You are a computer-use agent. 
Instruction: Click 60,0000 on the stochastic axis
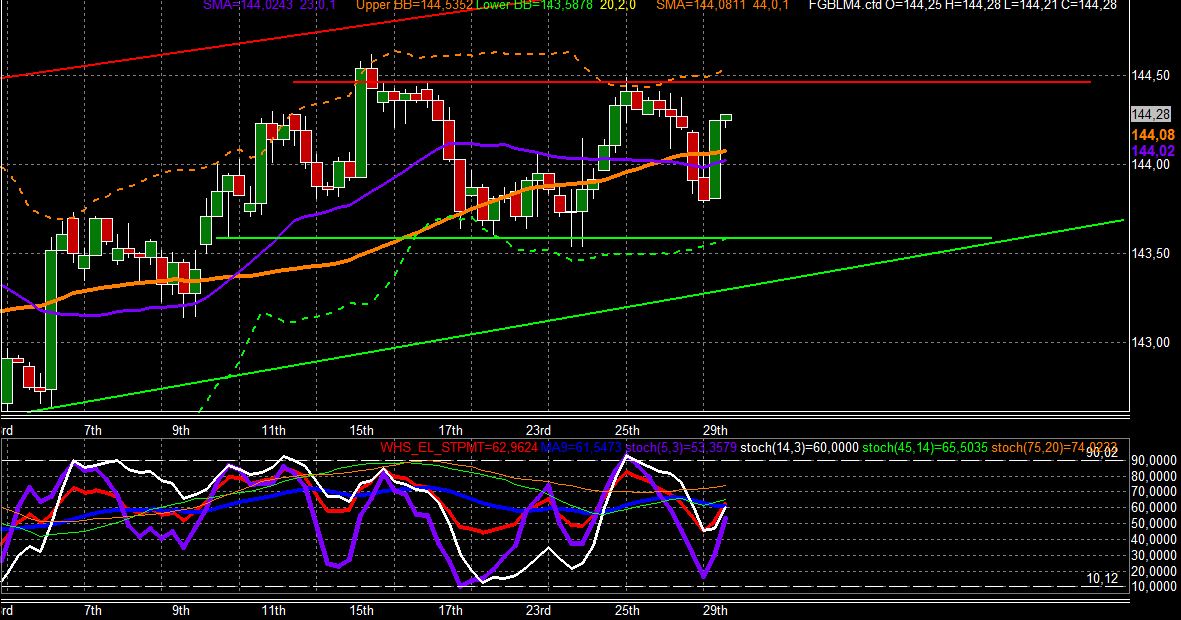coord(1154,507)
